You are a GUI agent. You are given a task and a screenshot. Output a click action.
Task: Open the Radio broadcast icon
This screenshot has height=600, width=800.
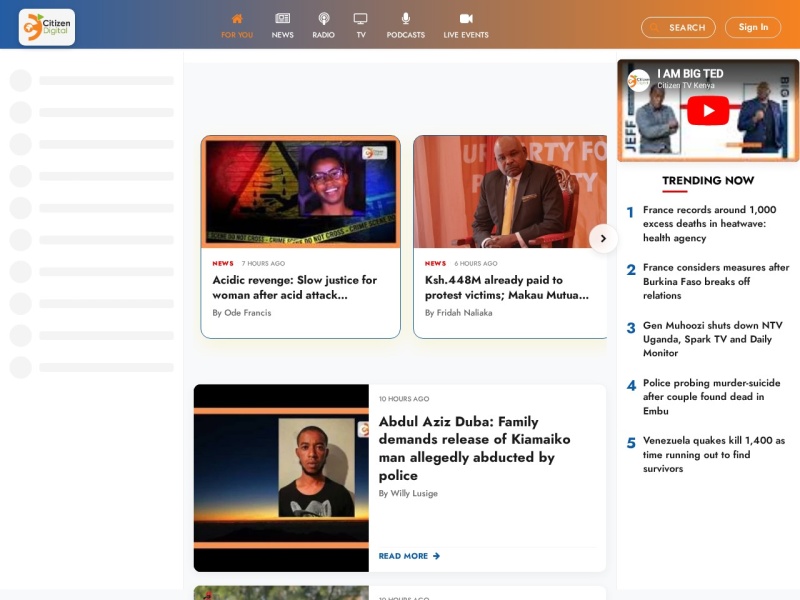click(323, 19)
